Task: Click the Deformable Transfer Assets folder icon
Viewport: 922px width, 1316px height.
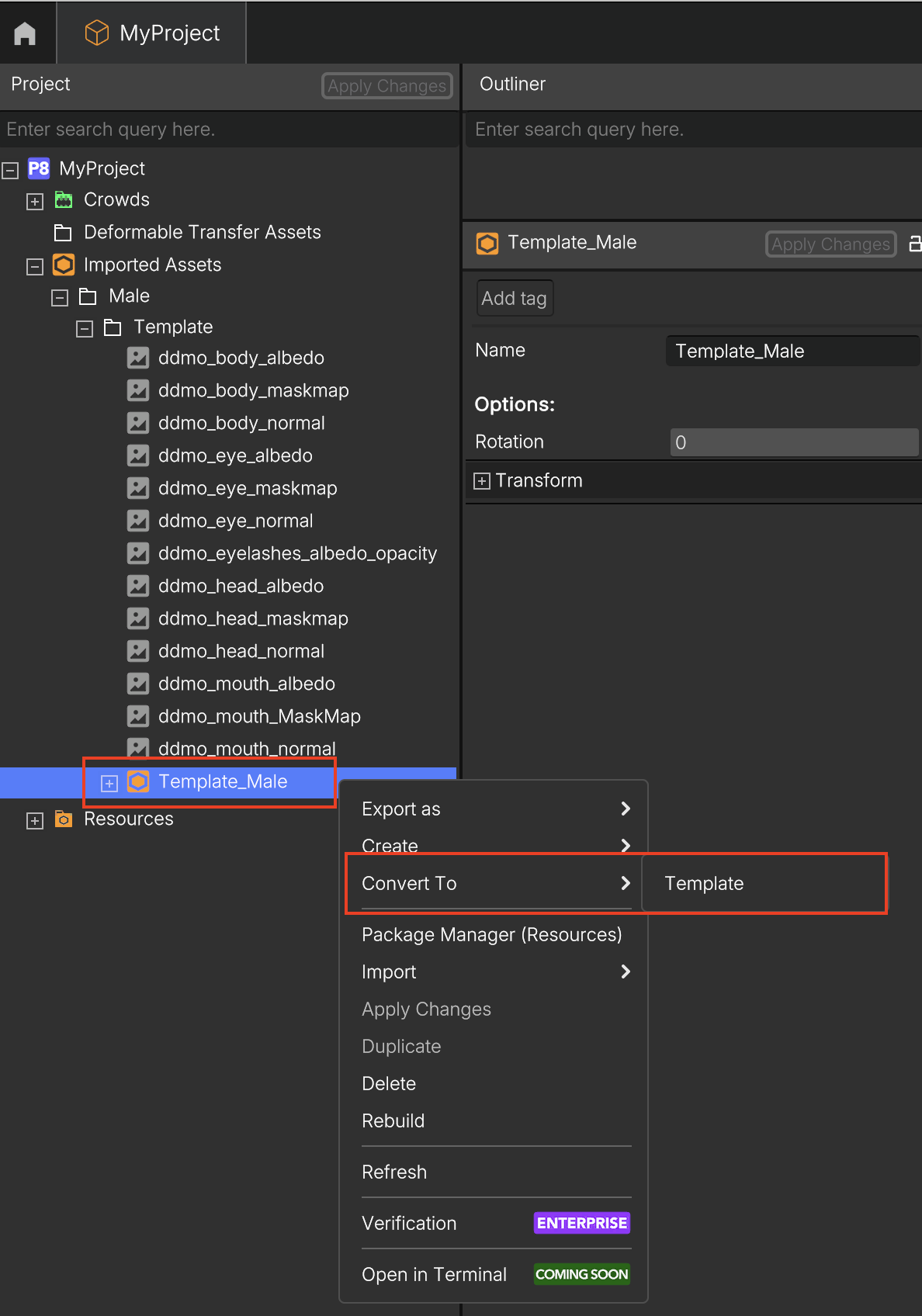Action: point(63,232)
